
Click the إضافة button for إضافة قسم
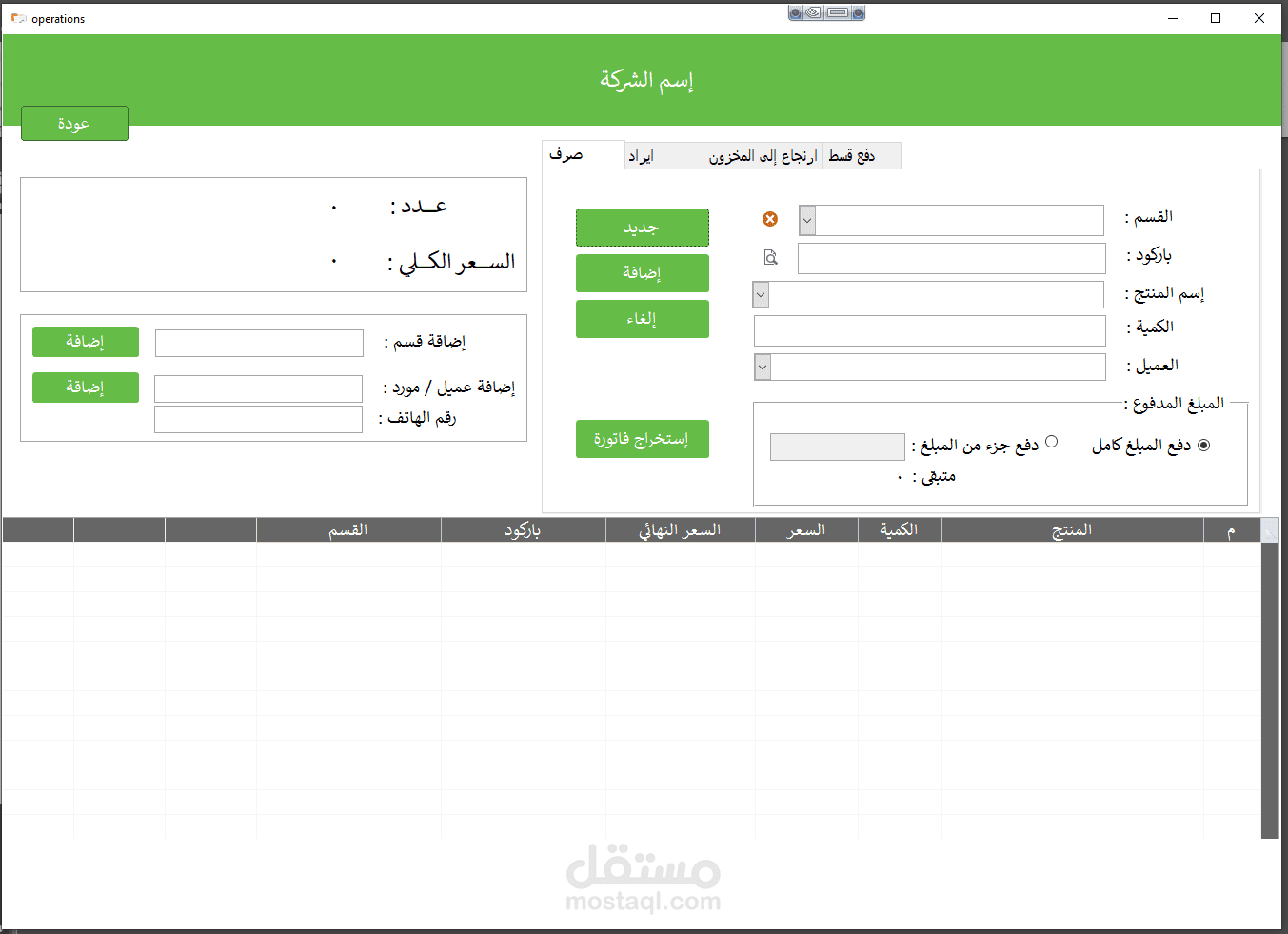click(x=86, y=342)
